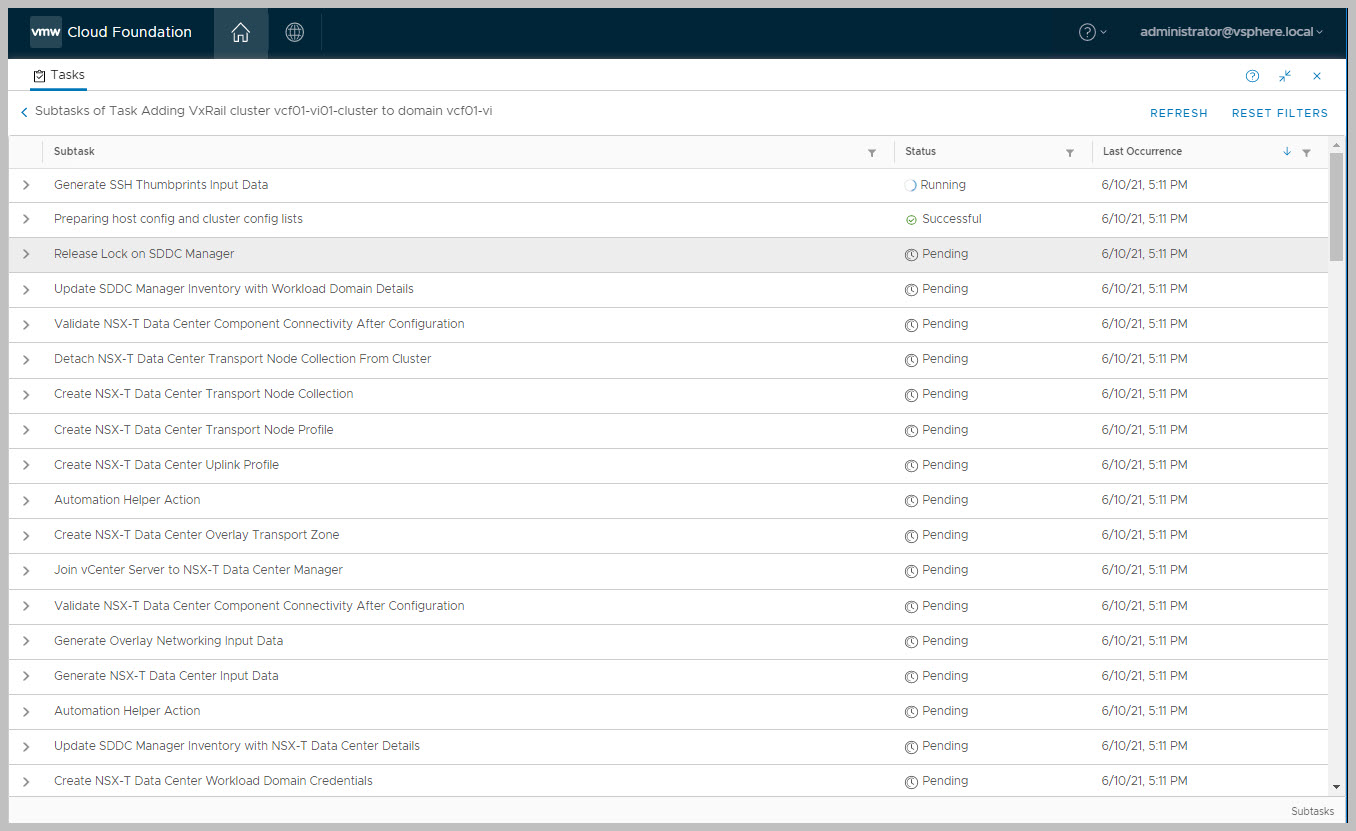1356x831 pixels.
Task: Open the Last Occurrence column filter icon
Action: pyautogui.click(x=1306, y=153)
